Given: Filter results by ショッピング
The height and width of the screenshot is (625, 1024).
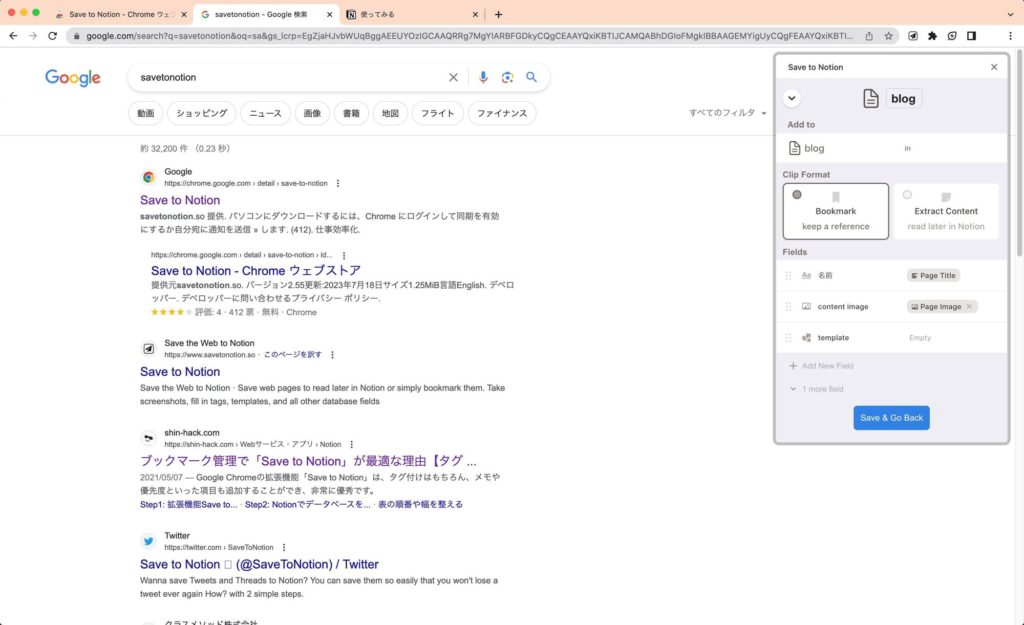Looking at the screenshot, I should coord(201,113).
